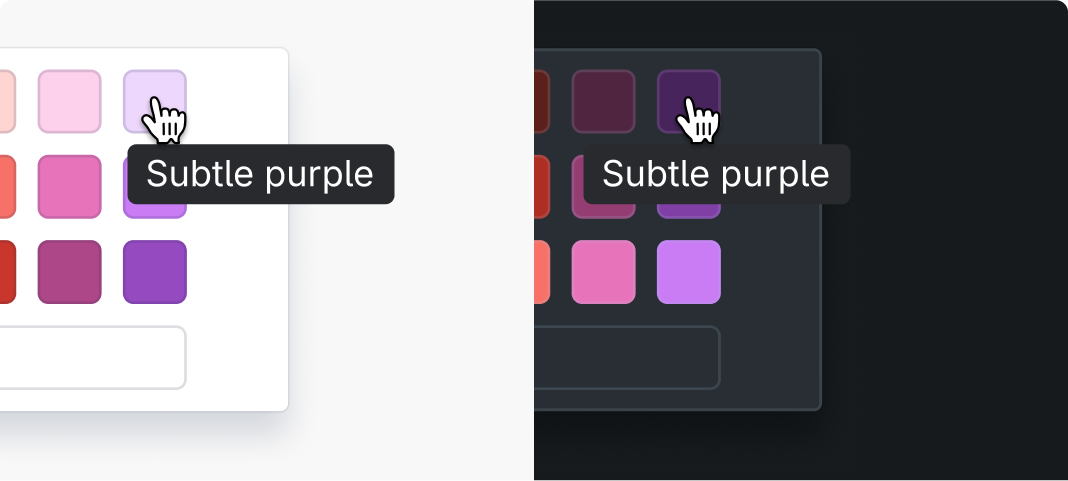Choose the cut-off dark red swatch in light panel's bottom row
1068x481 pixels.
point(7,271)
